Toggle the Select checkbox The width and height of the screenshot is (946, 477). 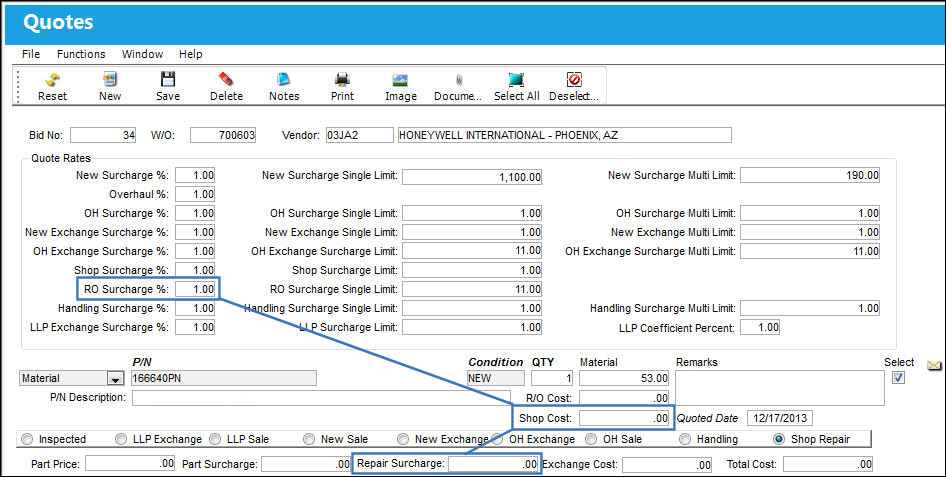click(899, 377)
